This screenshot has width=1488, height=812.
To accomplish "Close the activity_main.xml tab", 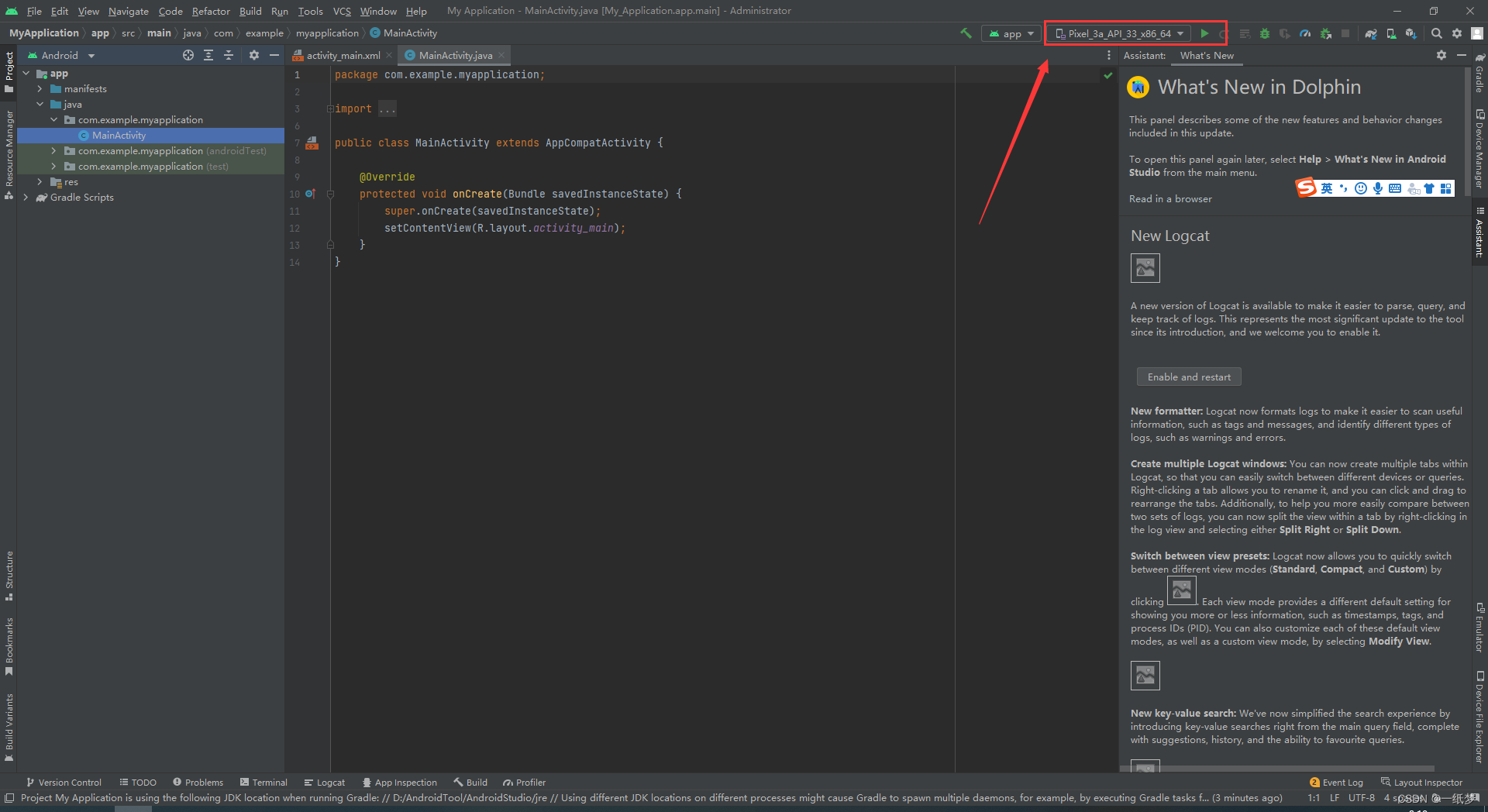I will pyautogui.click(x=390, y=55).
